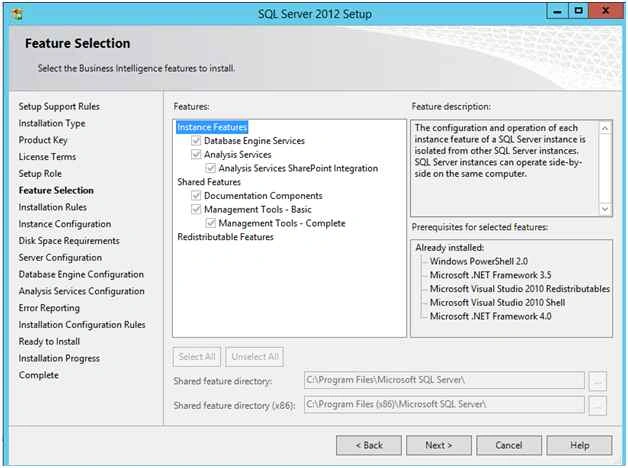The width and height of the screenshot is (628, 468).
Task: Maximize the SQL Server 2012 Setup window
Action: [578, 11]
